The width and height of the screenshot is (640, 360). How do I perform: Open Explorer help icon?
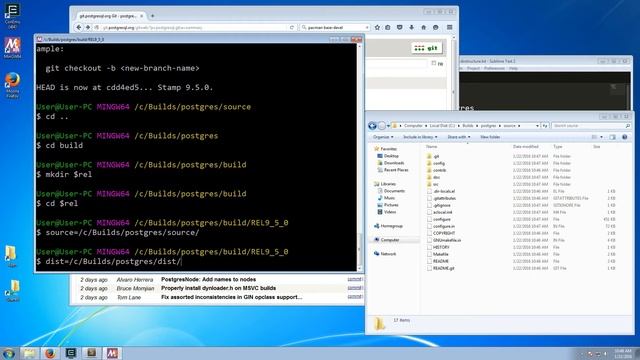(x=624, y=137)
